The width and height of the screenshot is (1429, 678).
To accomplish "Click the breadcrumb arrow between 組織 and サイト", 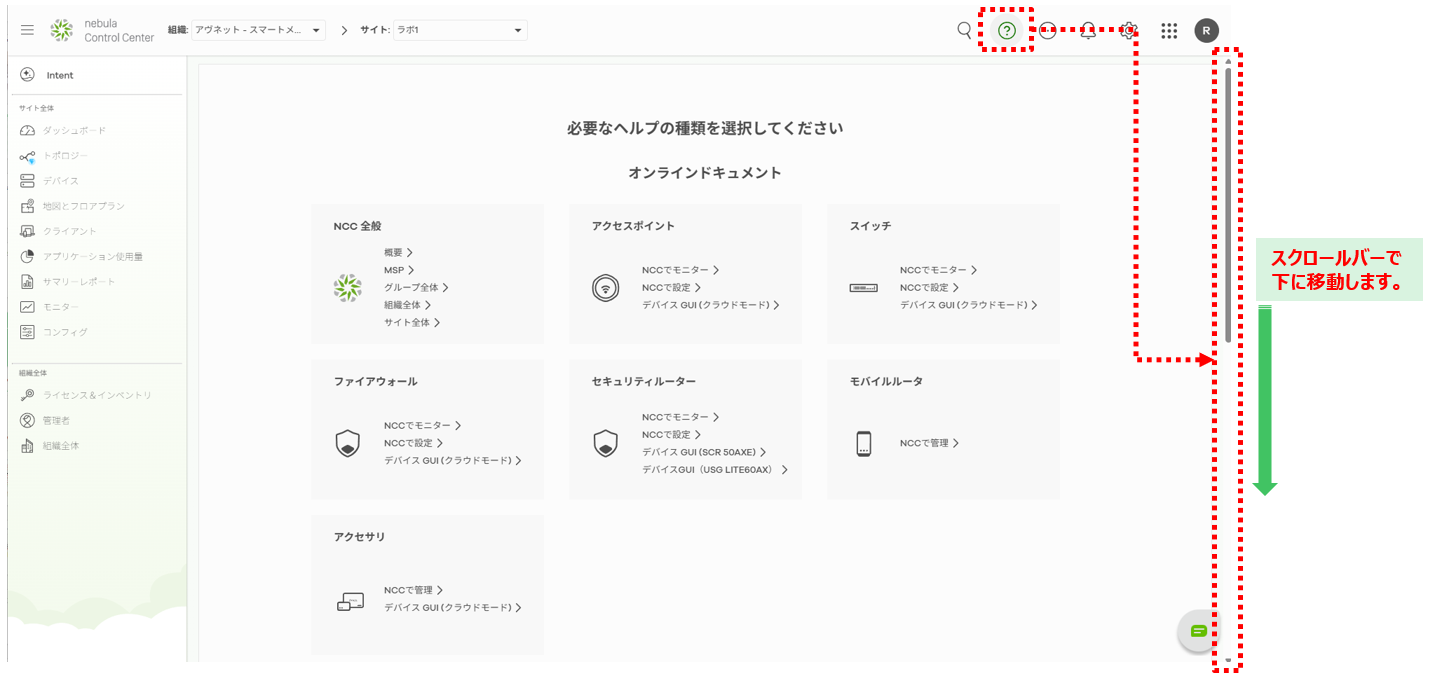I will point(344,30).
